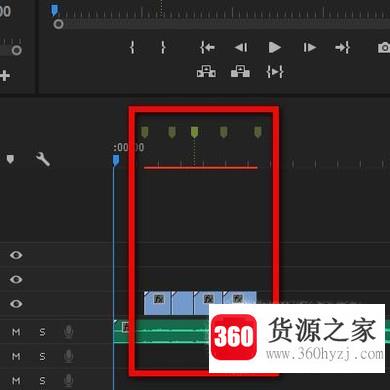Screen dimensions: 390x390
Task: Solo the second audio track
Action: (x=42, y=356)
